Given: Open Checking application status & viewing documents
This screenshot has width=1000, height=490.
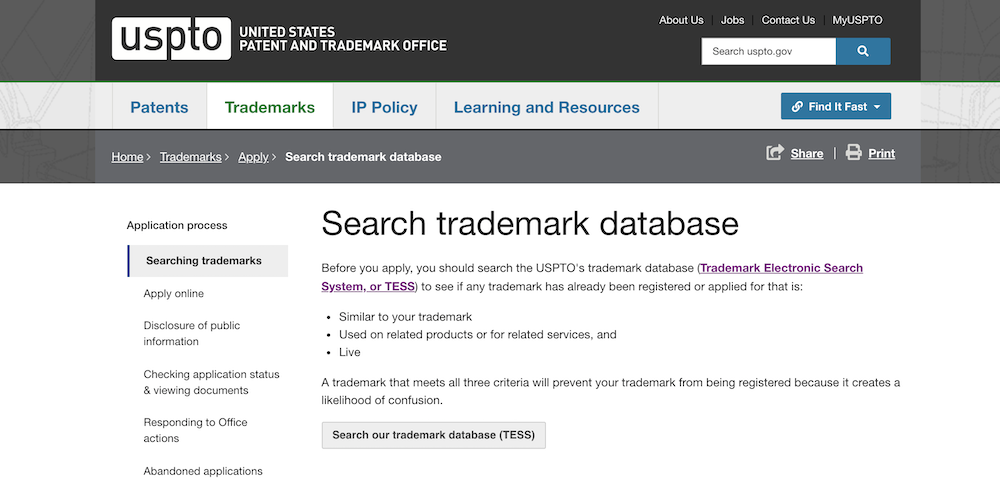Looking at the screenshot, I should click(x=211, y=382).
